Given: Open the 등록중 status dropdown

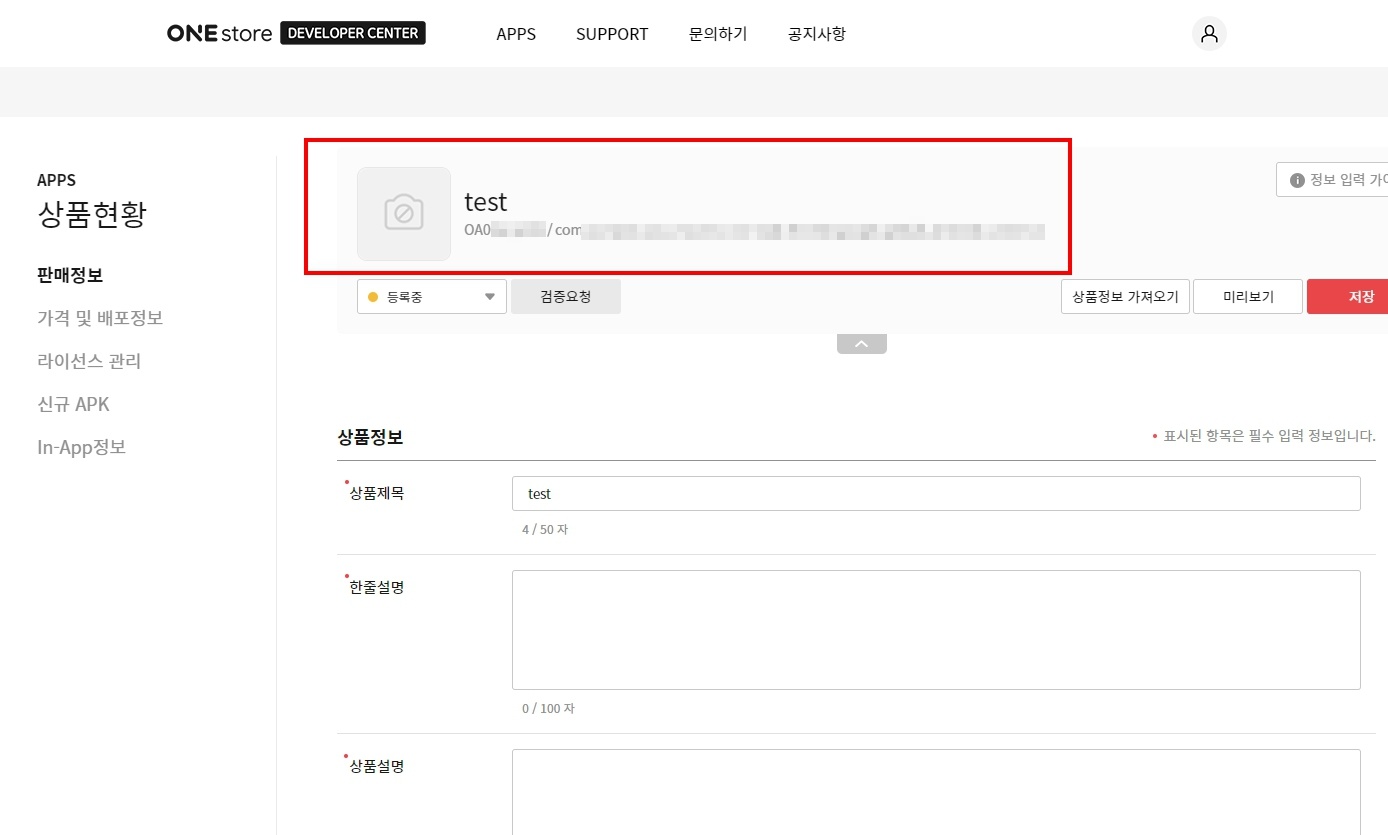Looking at the screenshot, I should coord(431,297).
